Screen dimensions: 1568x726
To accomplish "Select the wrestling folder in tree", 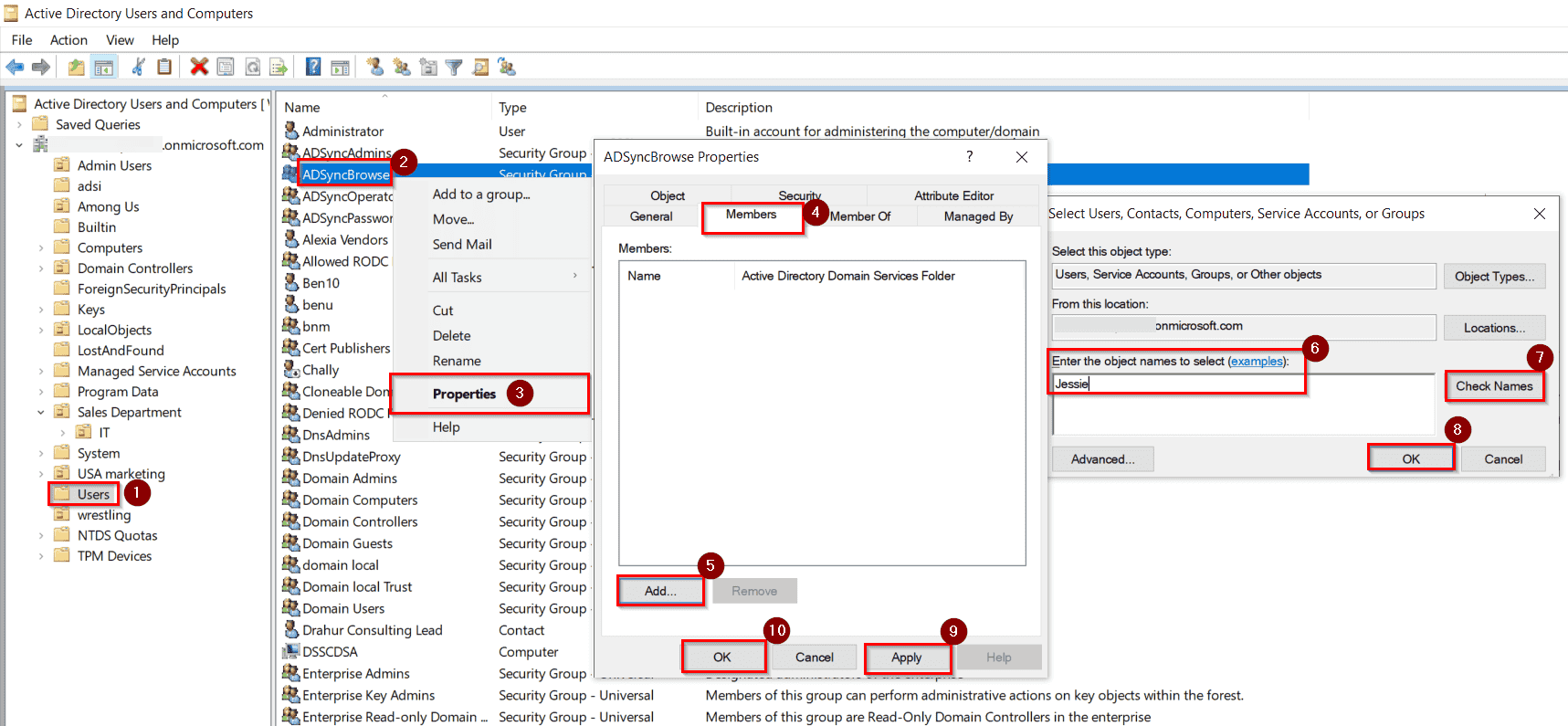I will pos(104,515).
